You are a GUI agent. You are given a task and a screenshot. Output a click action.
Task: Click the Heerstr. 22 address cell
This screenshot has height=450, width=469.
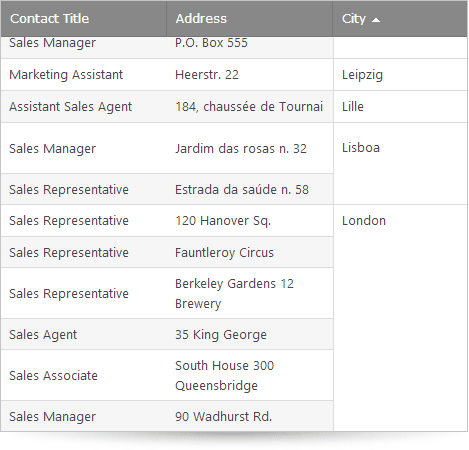pyautogui.click(x=250, y=74)
